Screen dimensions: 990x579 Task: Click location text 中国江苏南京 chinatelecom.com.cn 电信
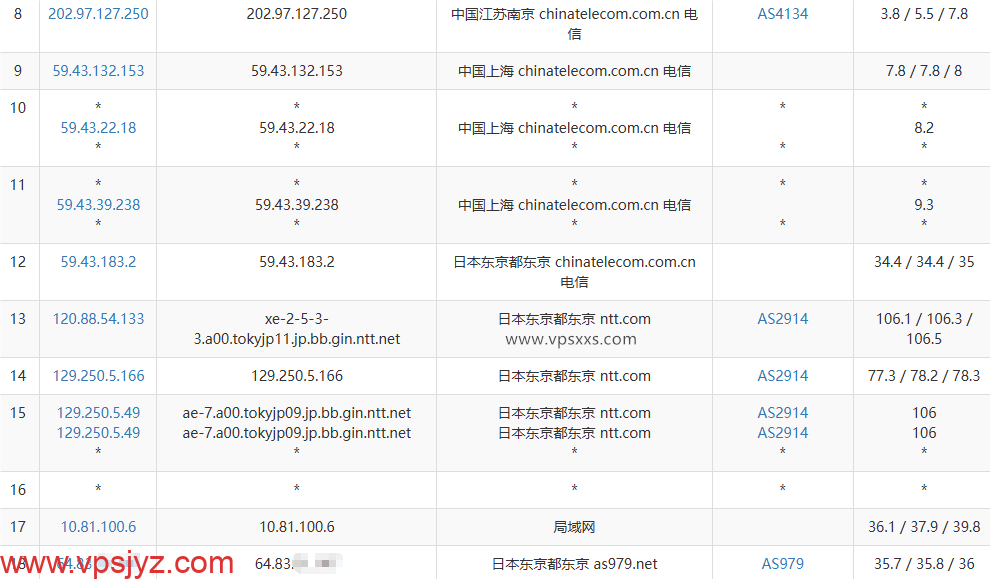(575, 24)
